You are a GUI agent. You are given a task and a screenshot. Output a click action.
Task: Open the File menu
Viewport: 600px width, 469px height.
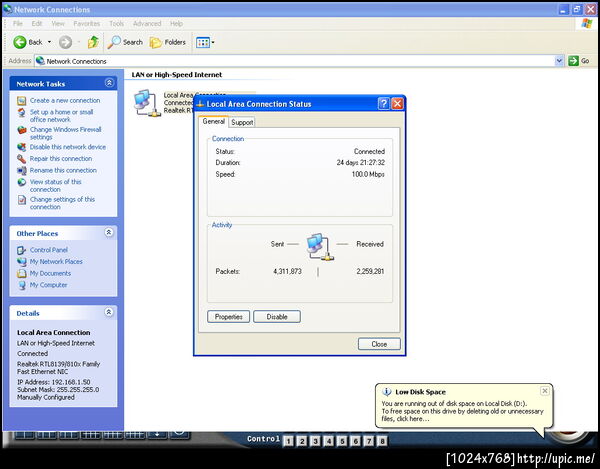pos(18,24)
